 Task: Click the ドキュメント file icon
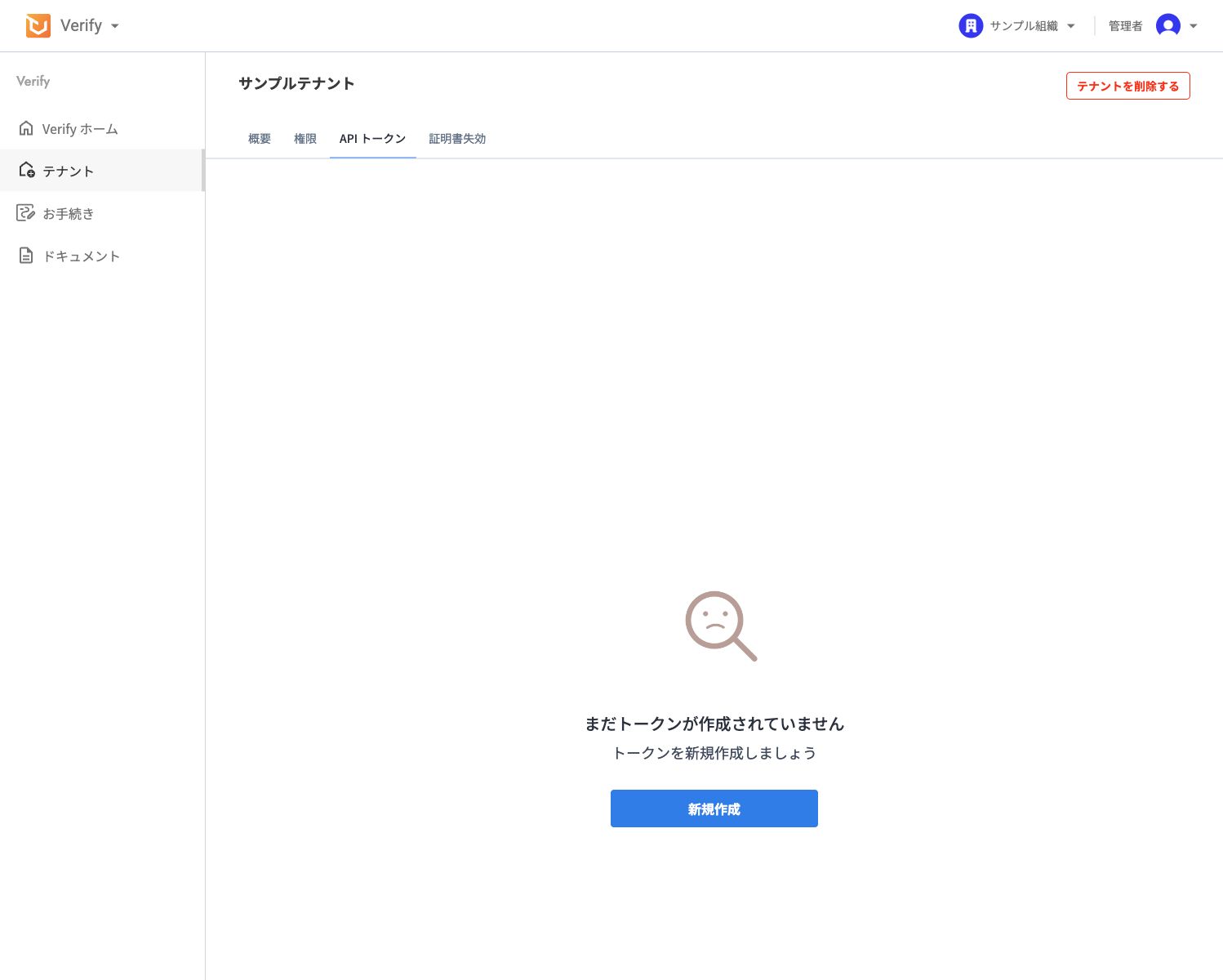26,256
